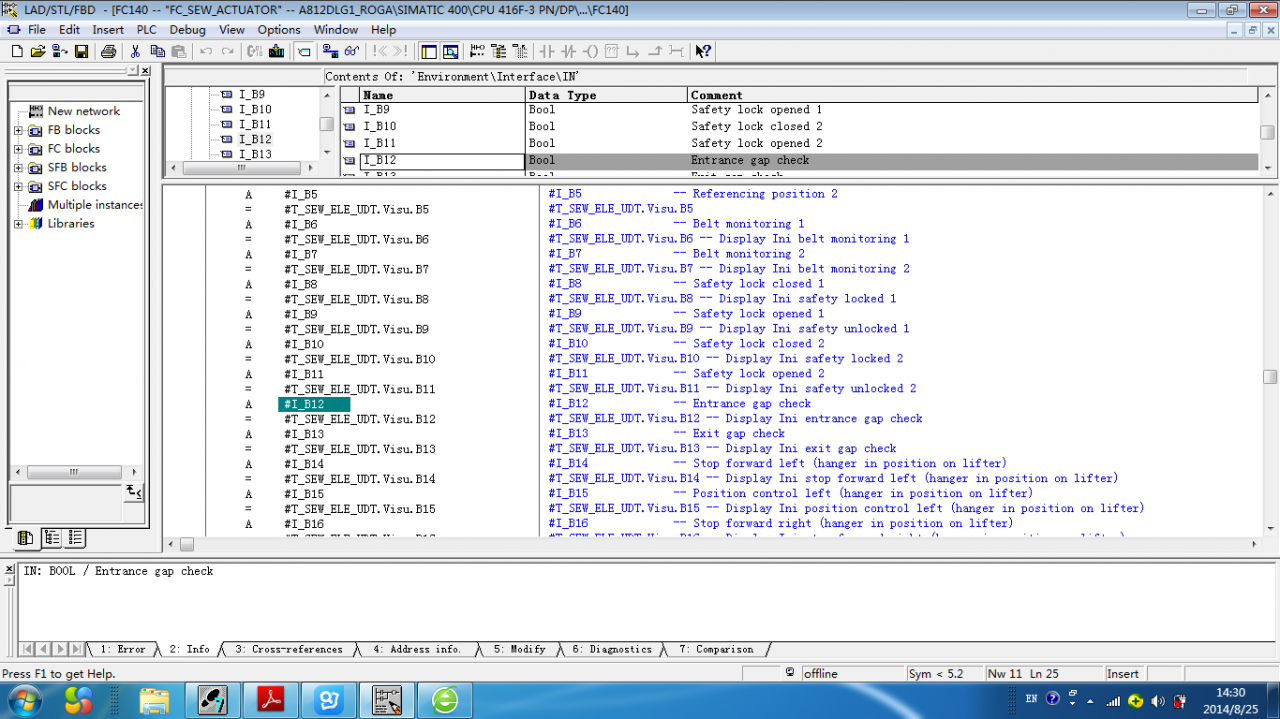
Task: Open the 6: Diagnostics tab
Action: pos(610,649)
